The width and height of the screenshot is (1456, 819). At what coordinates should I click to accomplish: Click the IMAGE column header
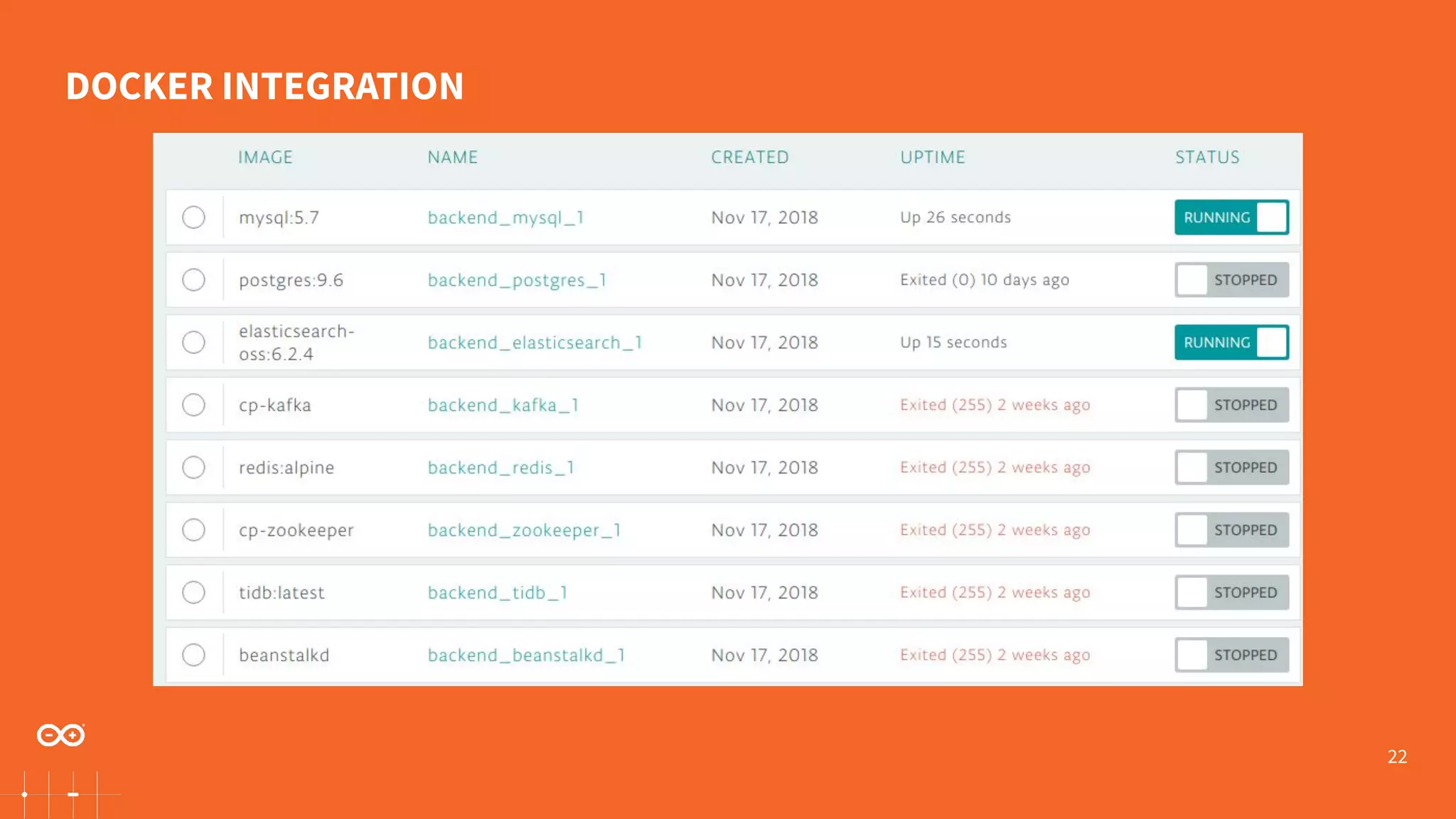tap(265, 157)
